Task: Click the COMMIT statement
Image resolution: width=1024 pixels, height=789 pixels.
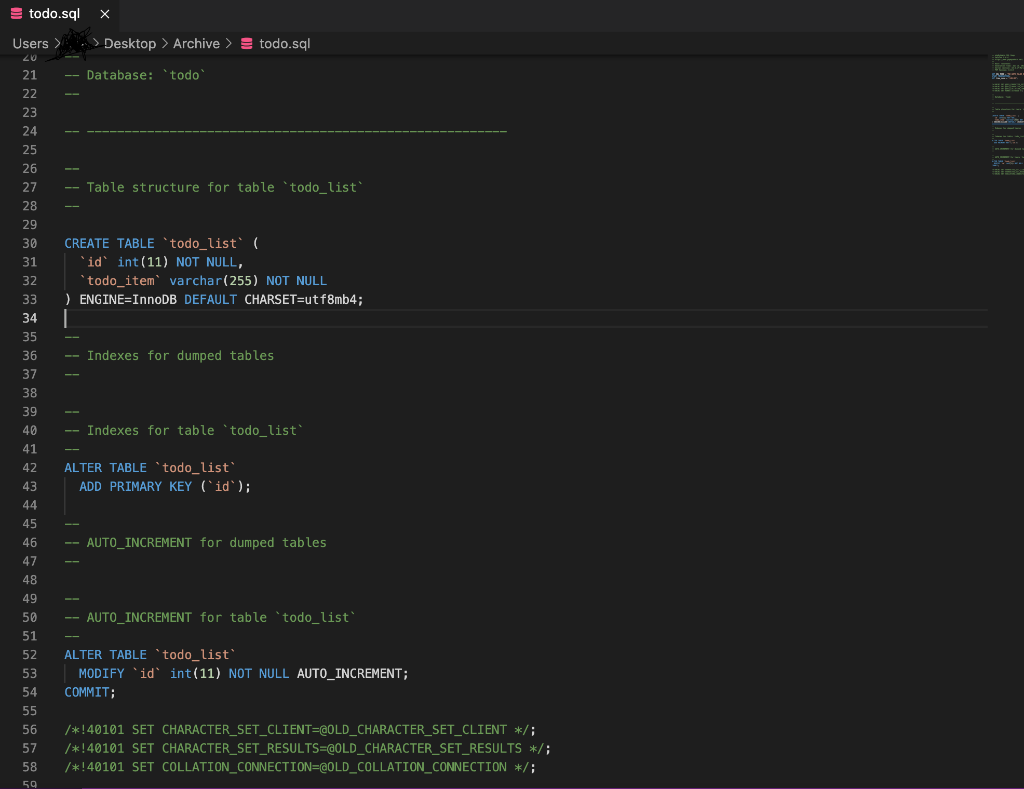Action: pyautogui.click(x=89, y=692)
